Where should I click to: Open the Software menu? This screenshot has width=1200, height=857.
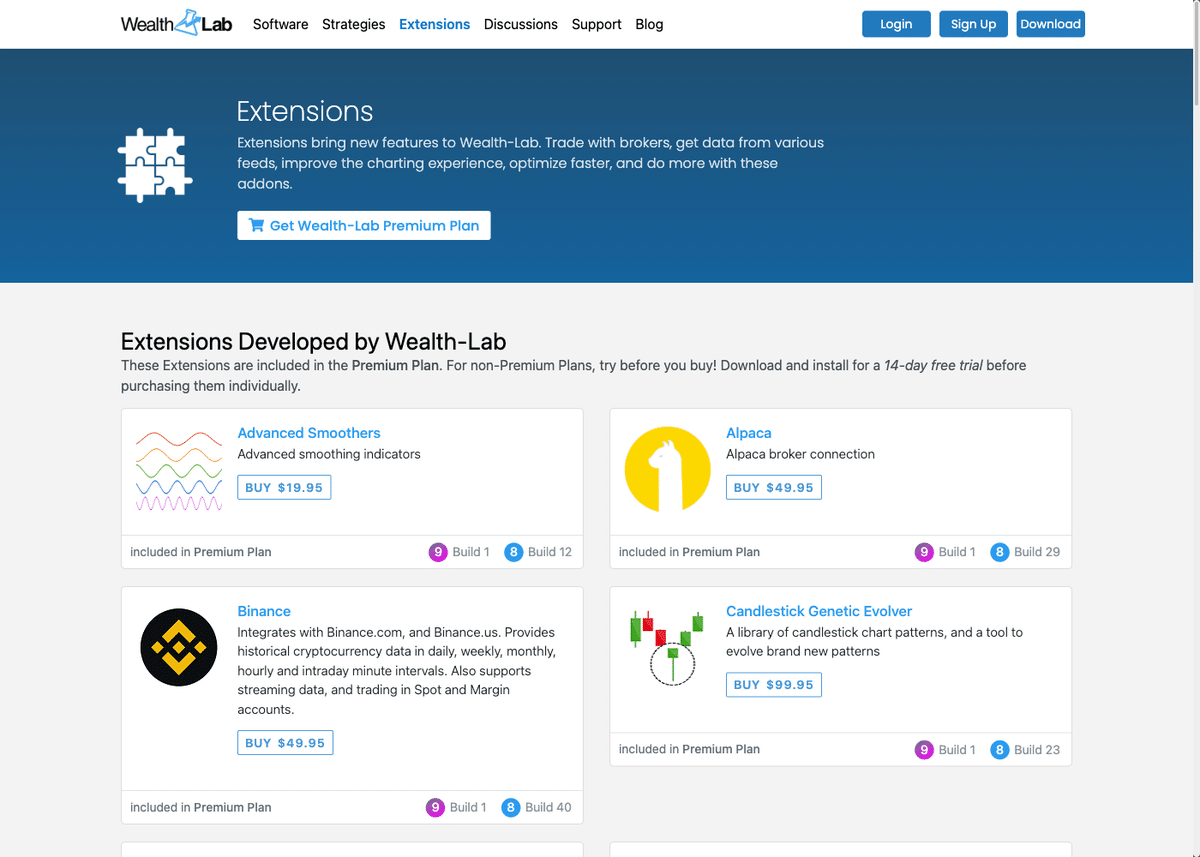click(280, 24)
